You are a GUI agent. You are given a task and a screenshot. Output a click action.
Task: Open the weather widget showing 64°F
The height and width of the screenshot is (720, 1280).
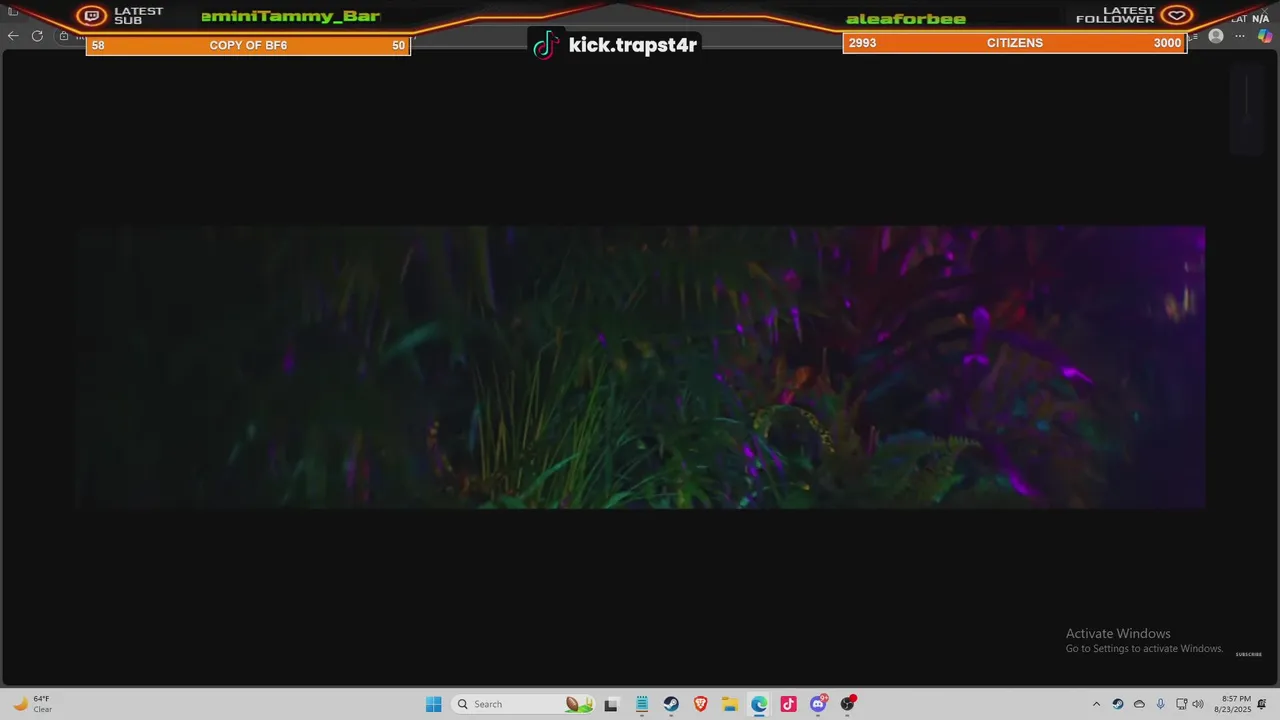point(32,704)
